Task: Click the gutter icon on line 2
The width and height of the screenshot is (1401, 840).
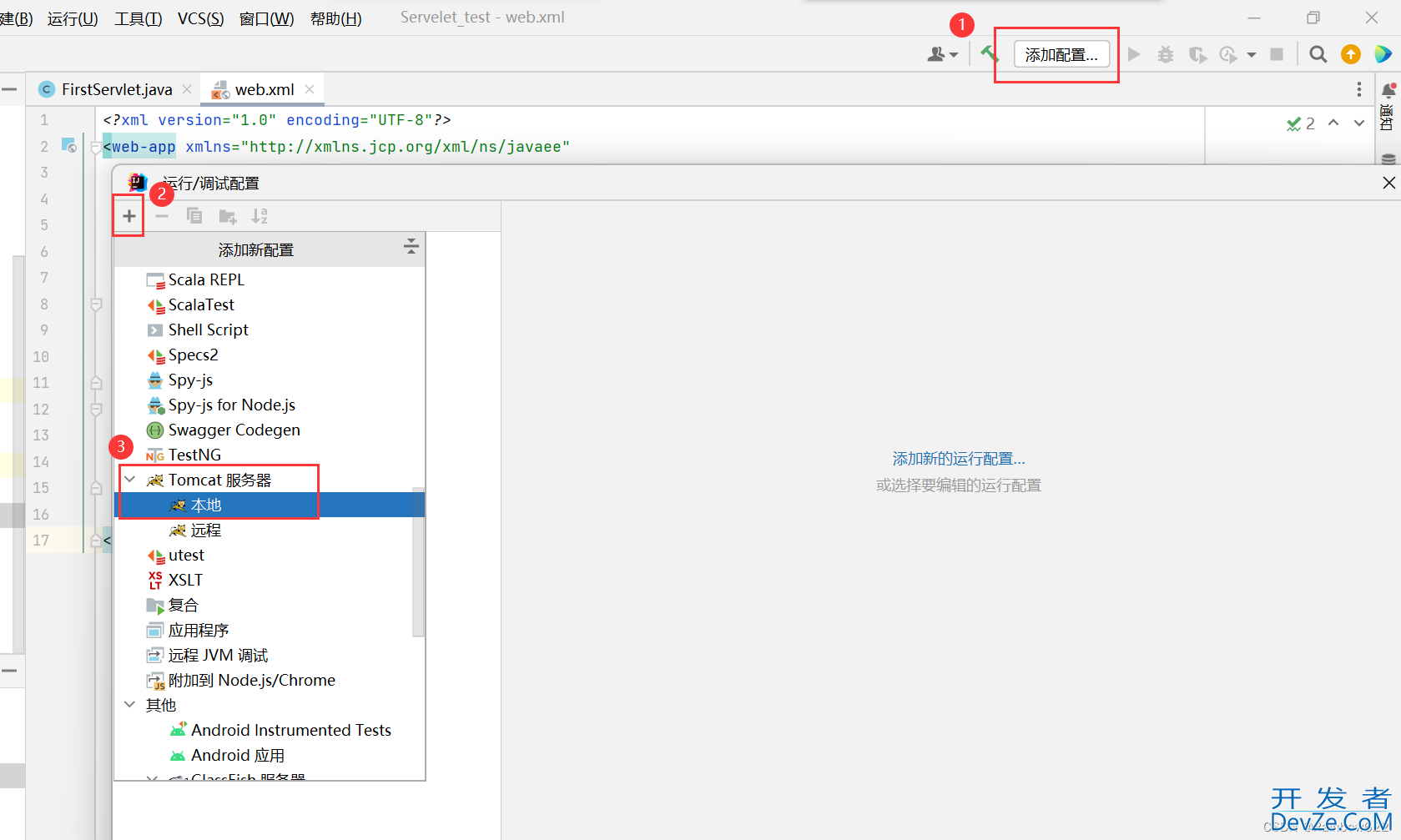Action: tap(69, 146)
